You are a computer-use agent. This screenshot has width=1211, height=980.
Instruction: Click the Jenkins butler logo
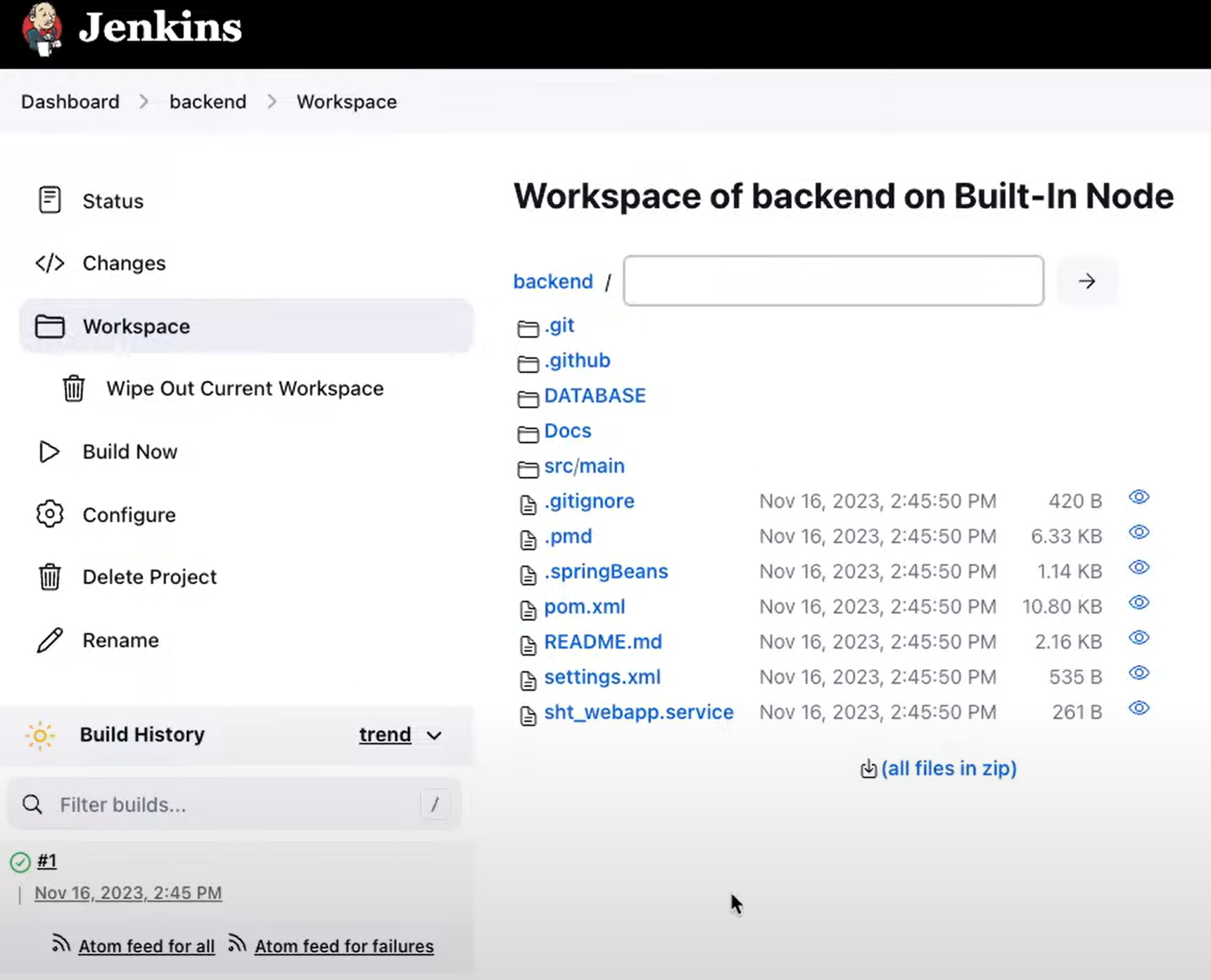(x=43, y=29)
